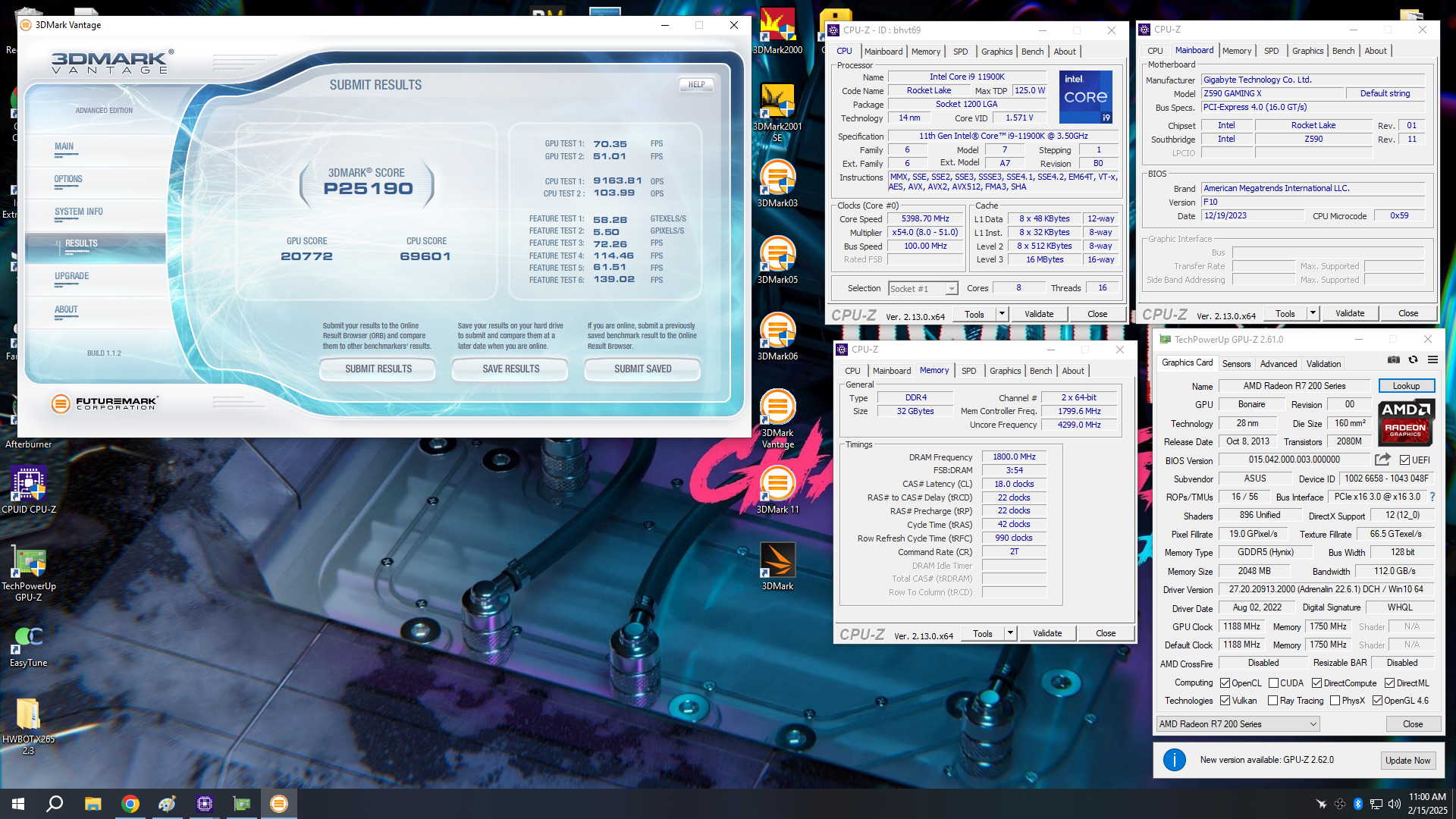Viewport: 1456px width, 819px height.
Task: Open the 3DMark 11 desktop icon
Action: pos(777,489)
